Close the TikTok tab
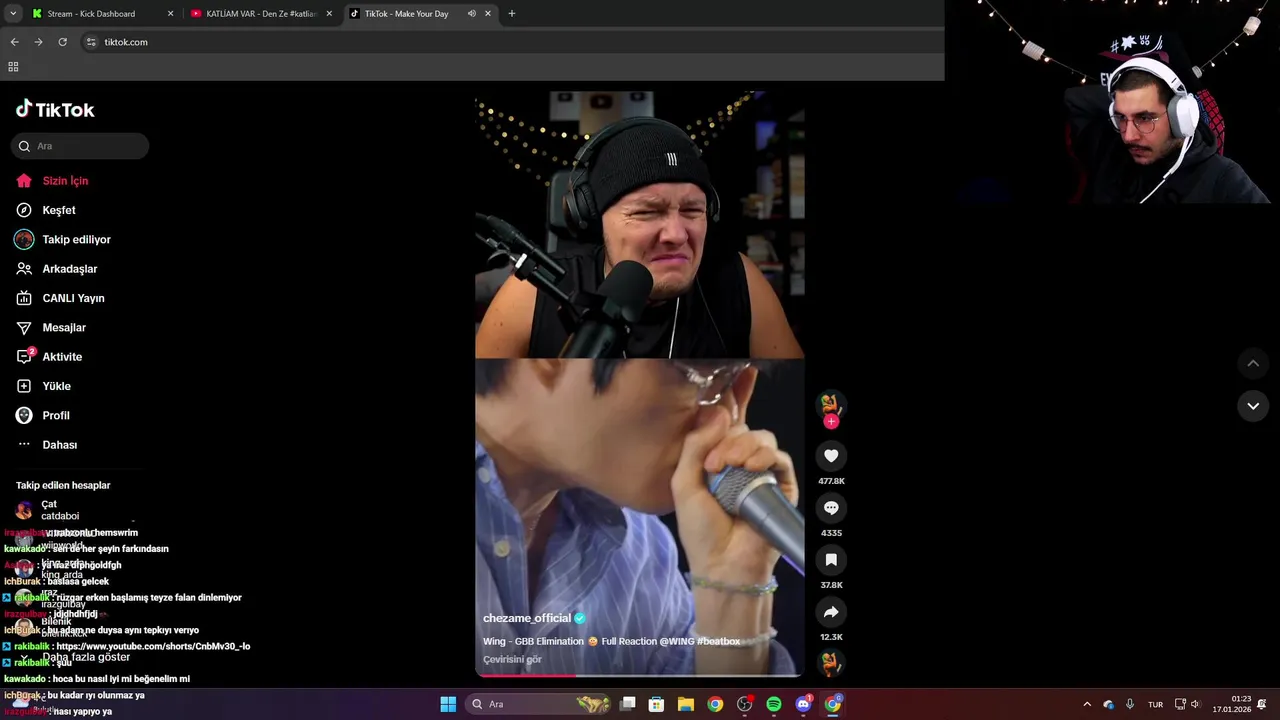Screen dimensions: 1280x720 pos(488,14)
